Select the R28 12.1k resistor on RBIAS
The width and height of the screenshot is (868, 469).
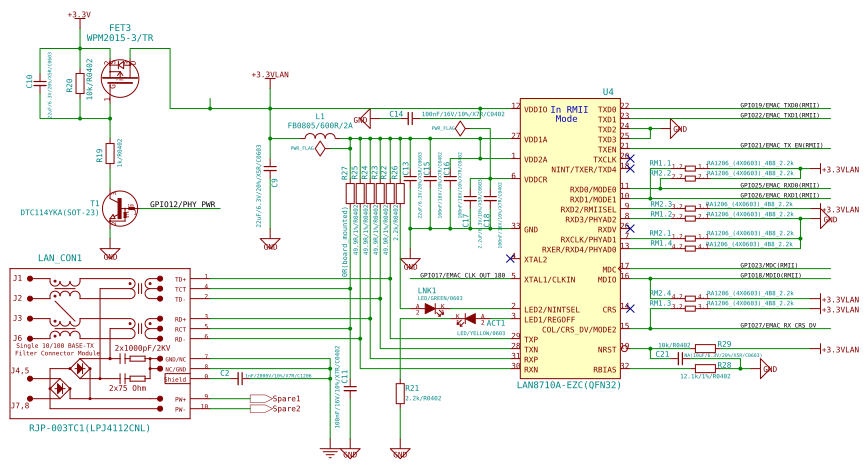(705, 368)
